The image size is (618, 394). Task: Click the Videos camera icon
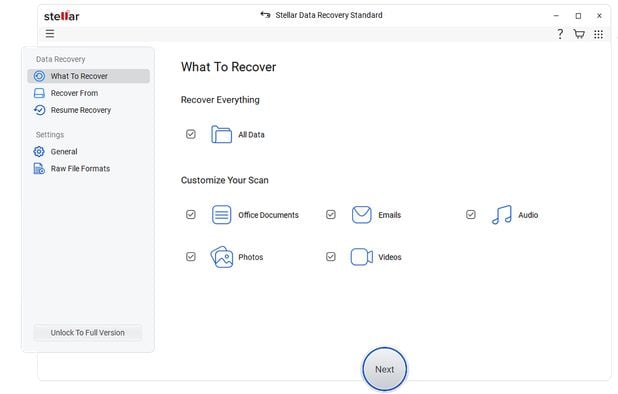pos(361,257)
